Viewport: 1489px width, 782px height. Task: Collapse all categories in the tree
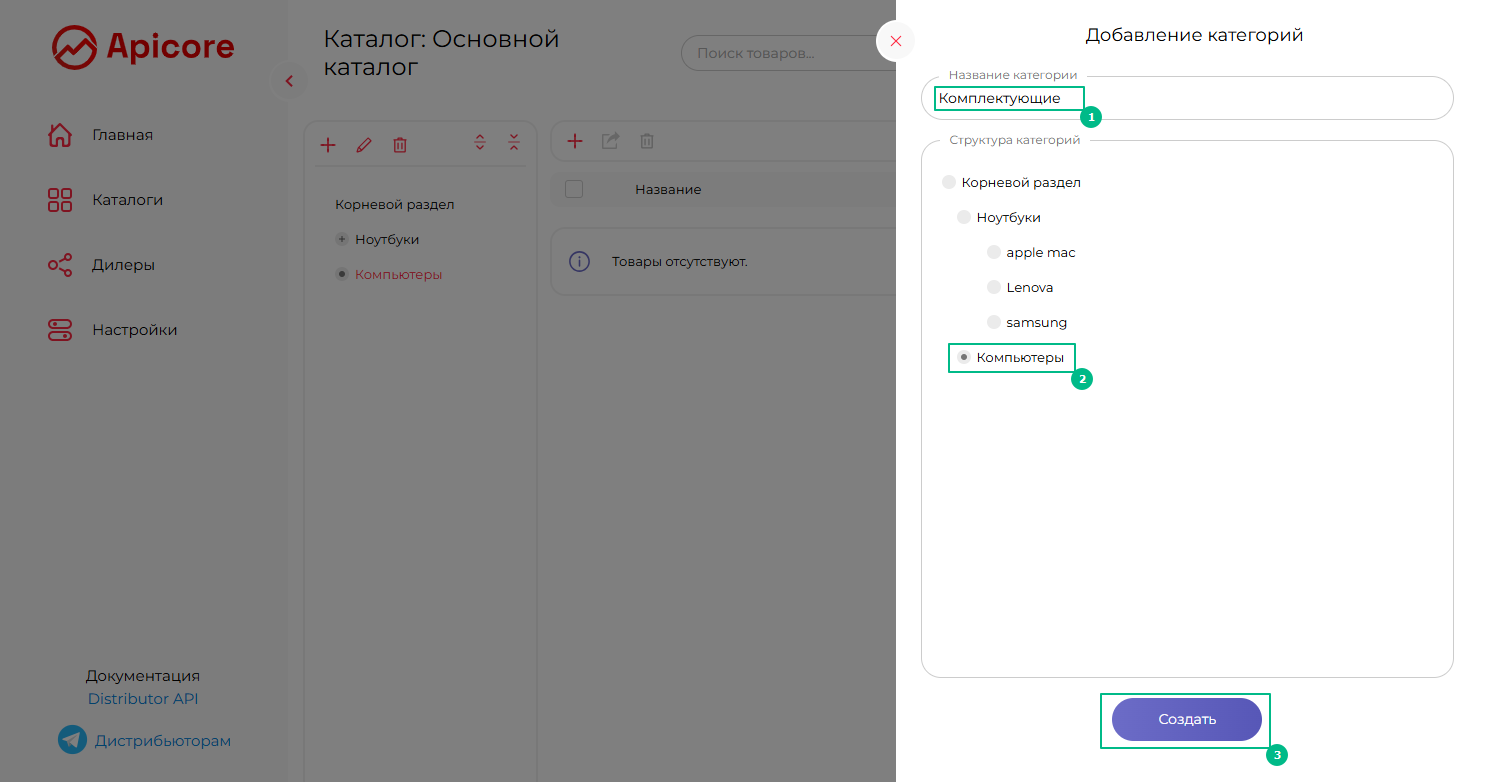tap(514, 142)
